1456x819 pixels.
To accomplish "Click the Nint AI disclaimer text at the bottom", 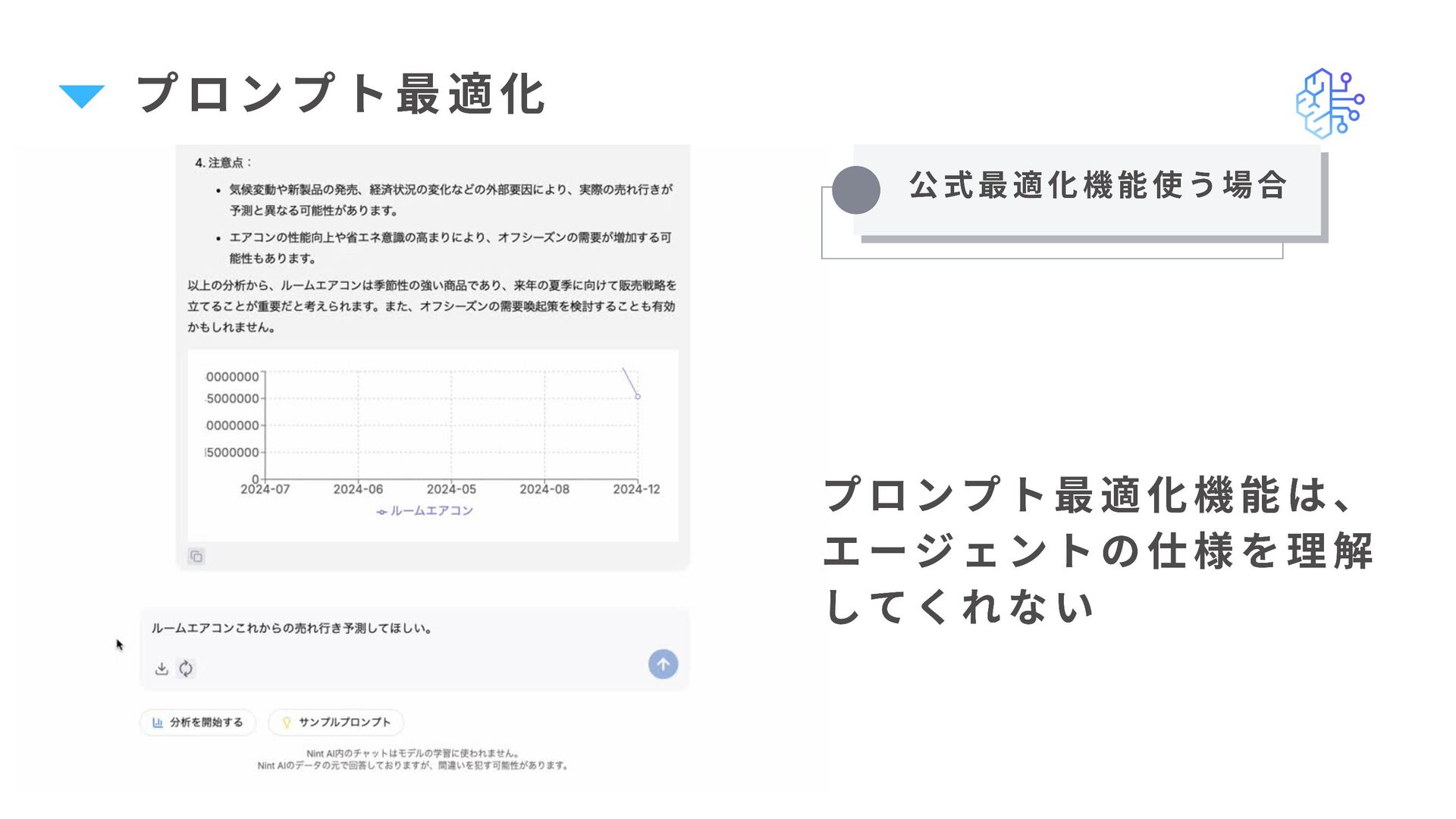I will coord(413,759).
